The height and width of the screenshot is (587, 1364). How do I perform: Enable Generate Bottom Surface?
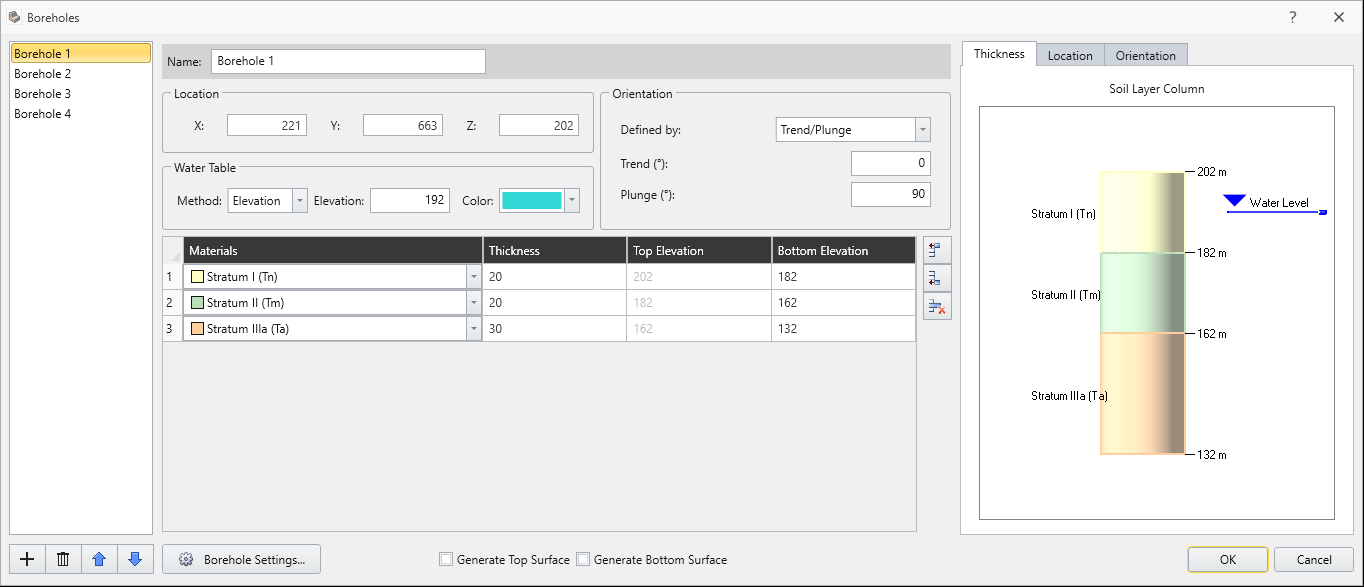[583, 559]
